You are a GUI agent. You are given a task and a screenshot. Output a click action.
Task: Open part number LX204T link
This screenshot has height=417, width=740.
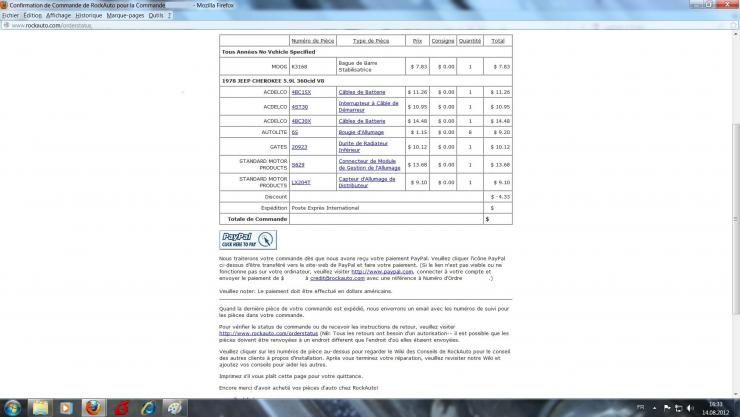(x=301, y=183)
